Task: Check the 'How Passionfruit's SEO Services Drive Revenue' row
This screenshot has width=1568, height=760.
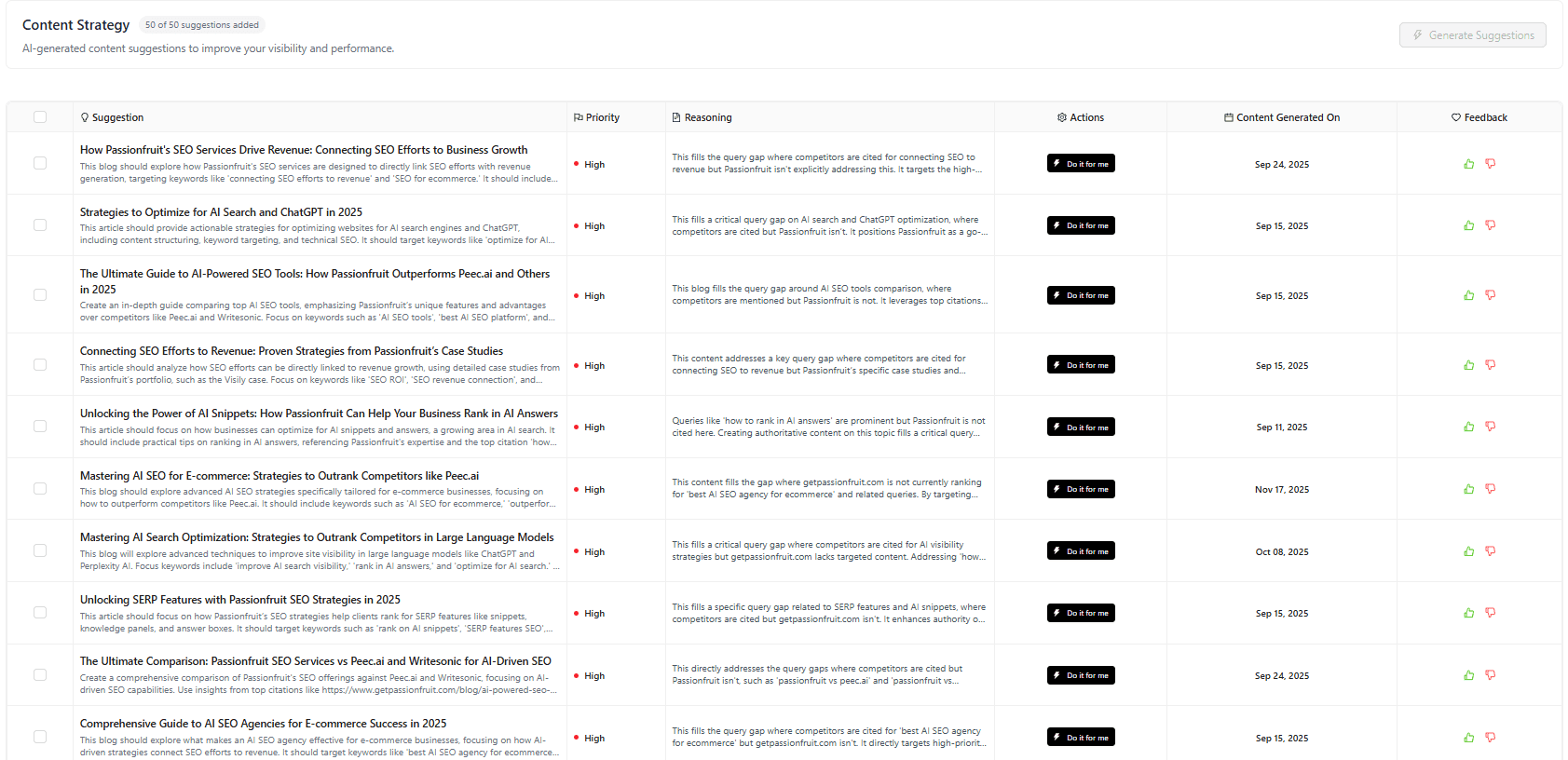Action: (40, 163)
